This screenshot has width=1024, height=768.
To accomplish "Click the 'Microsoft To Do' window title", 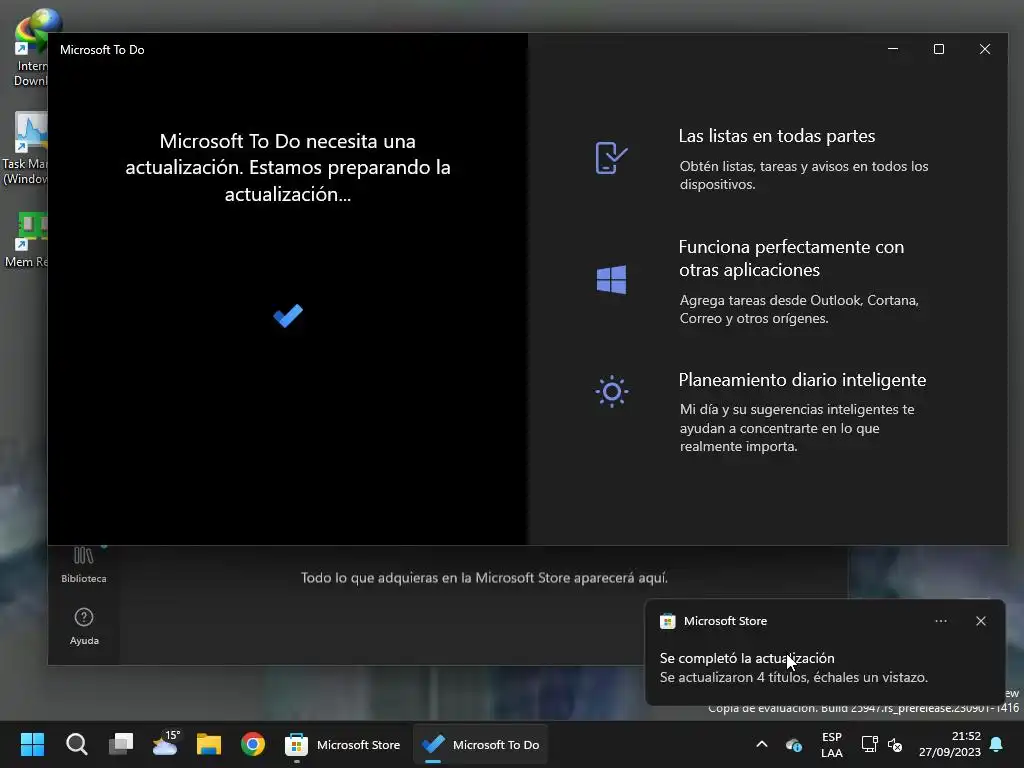I will [102, 50].
